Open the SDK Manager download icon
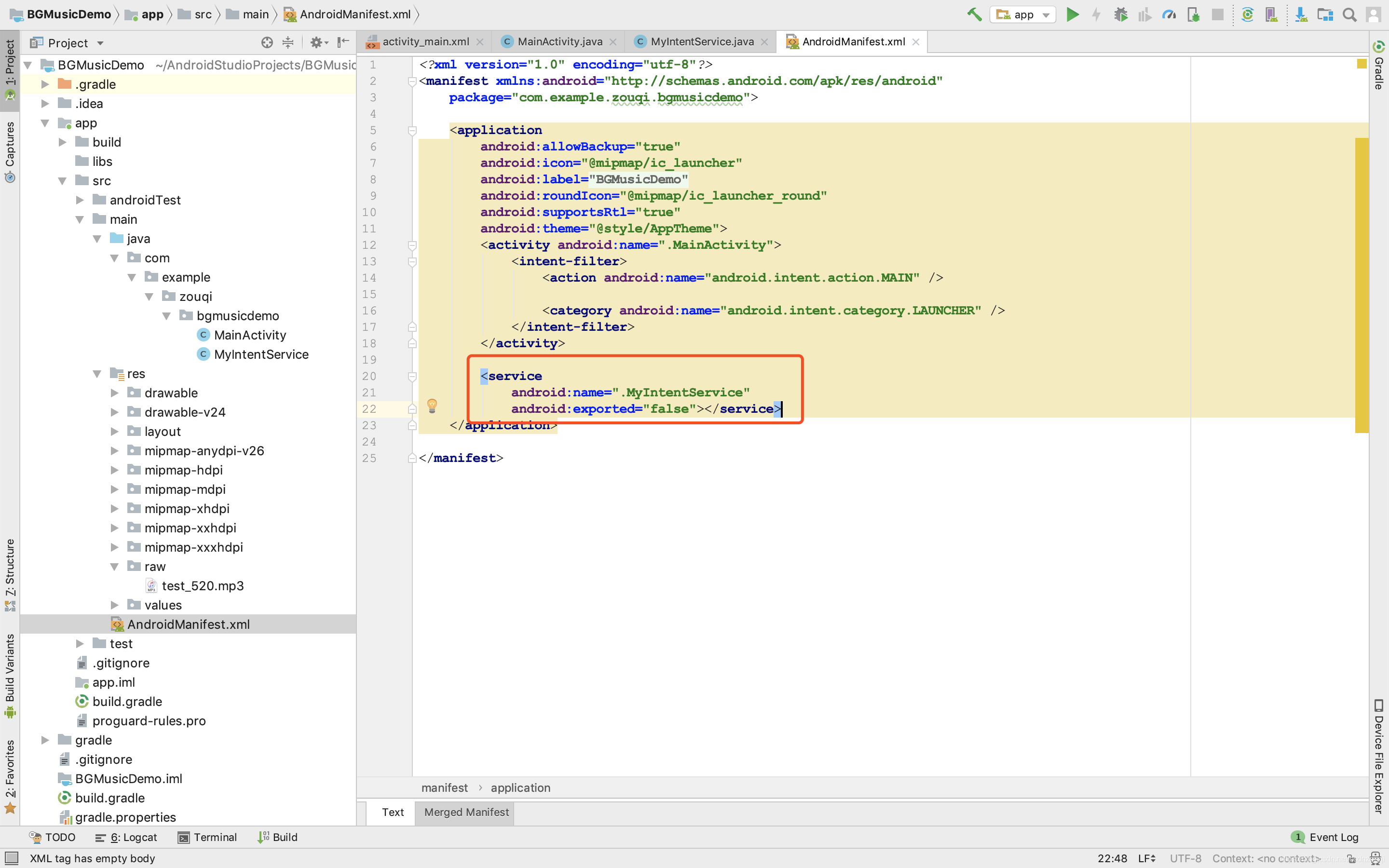The width and height of the screenshot is (1389, 868). (x=1301, y=14)
